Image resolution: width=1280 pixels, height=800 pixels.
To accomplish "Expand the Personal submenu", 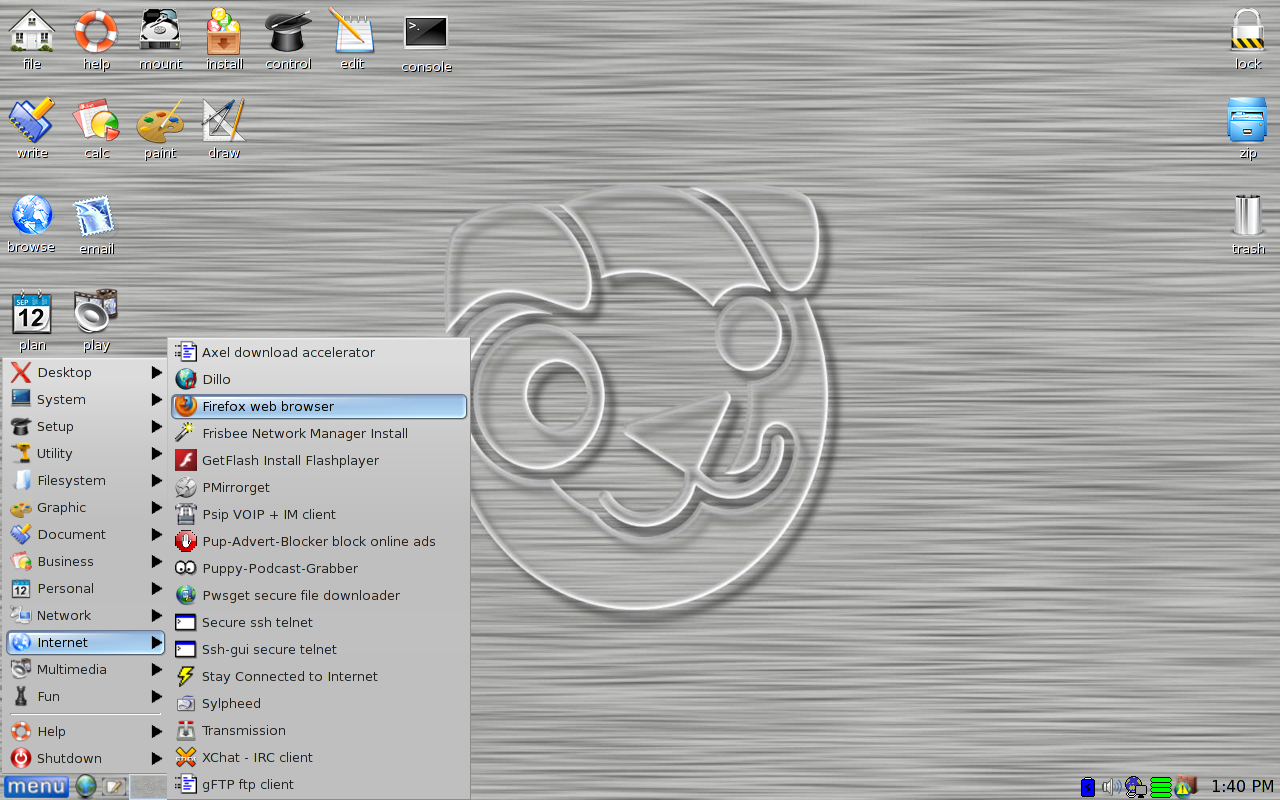I will click(x=85, y=588).
